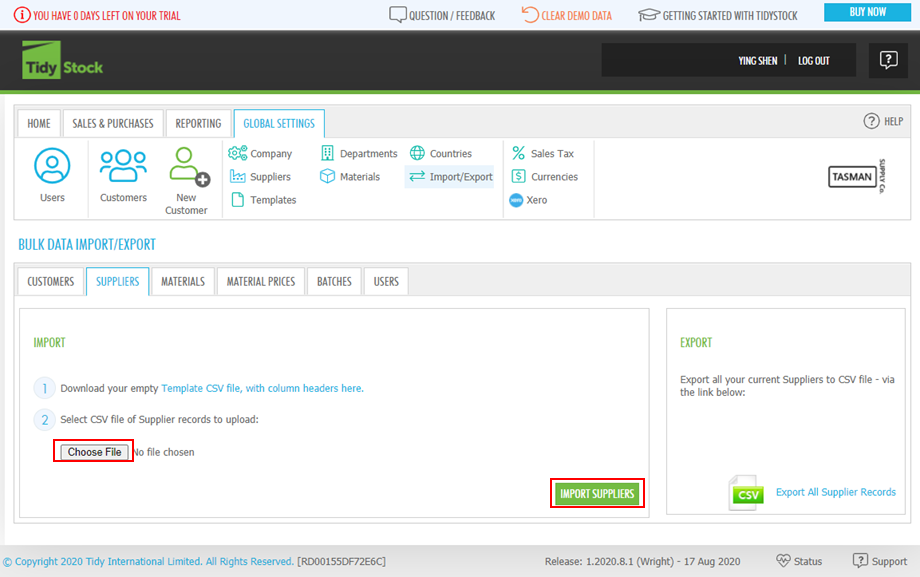Click the Question / Feedback speech bubble icon

coord(398,15)
